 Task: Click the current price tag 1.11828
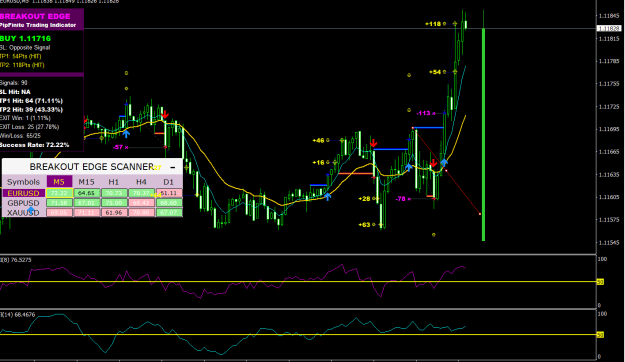coord(609,28)
